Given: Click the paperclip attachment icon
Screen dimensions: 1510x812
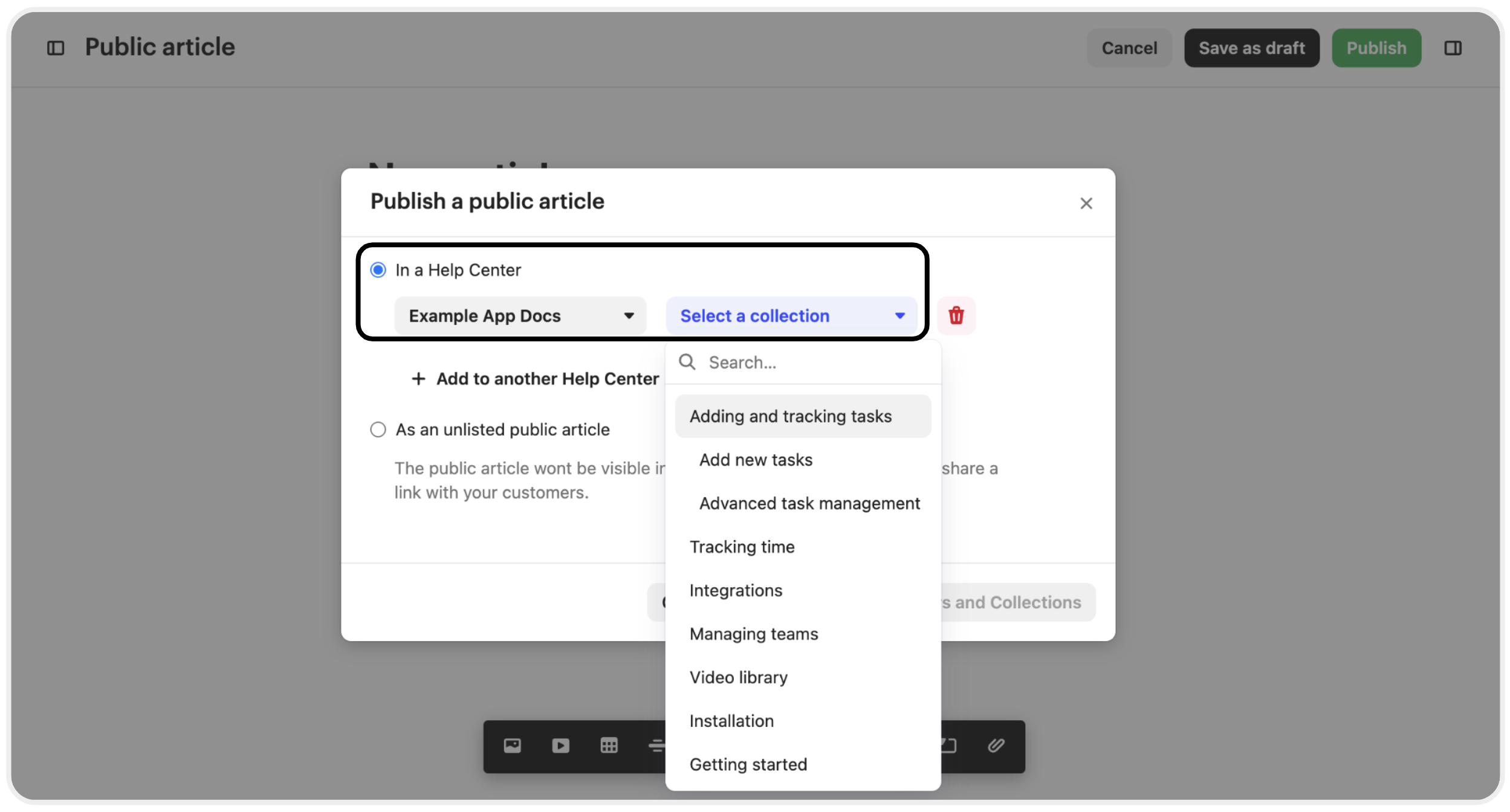Looking at the screenshot, I should point(996,746).
